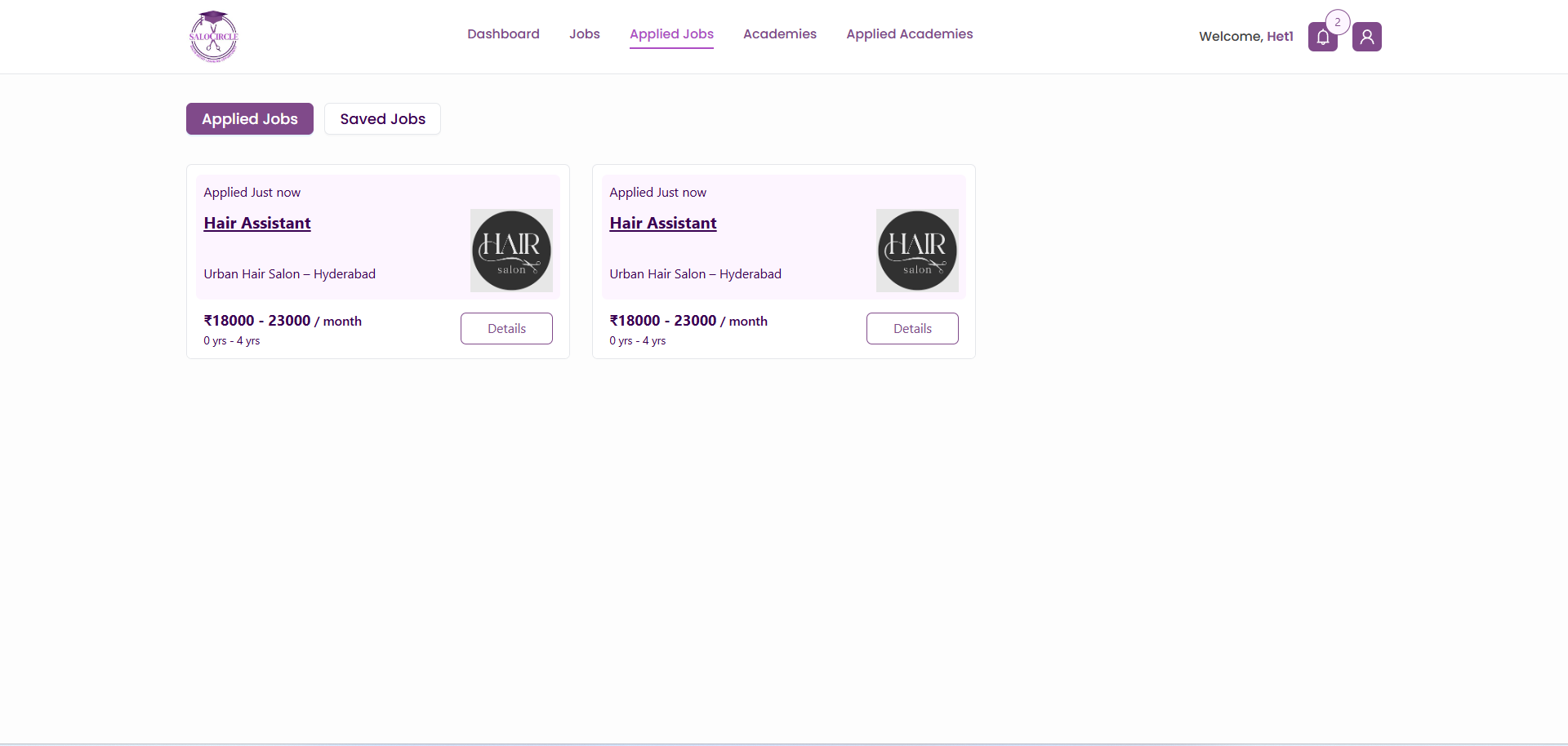Open the user profile icon
The image size is (1568, 746).
tap(1366, 37)
